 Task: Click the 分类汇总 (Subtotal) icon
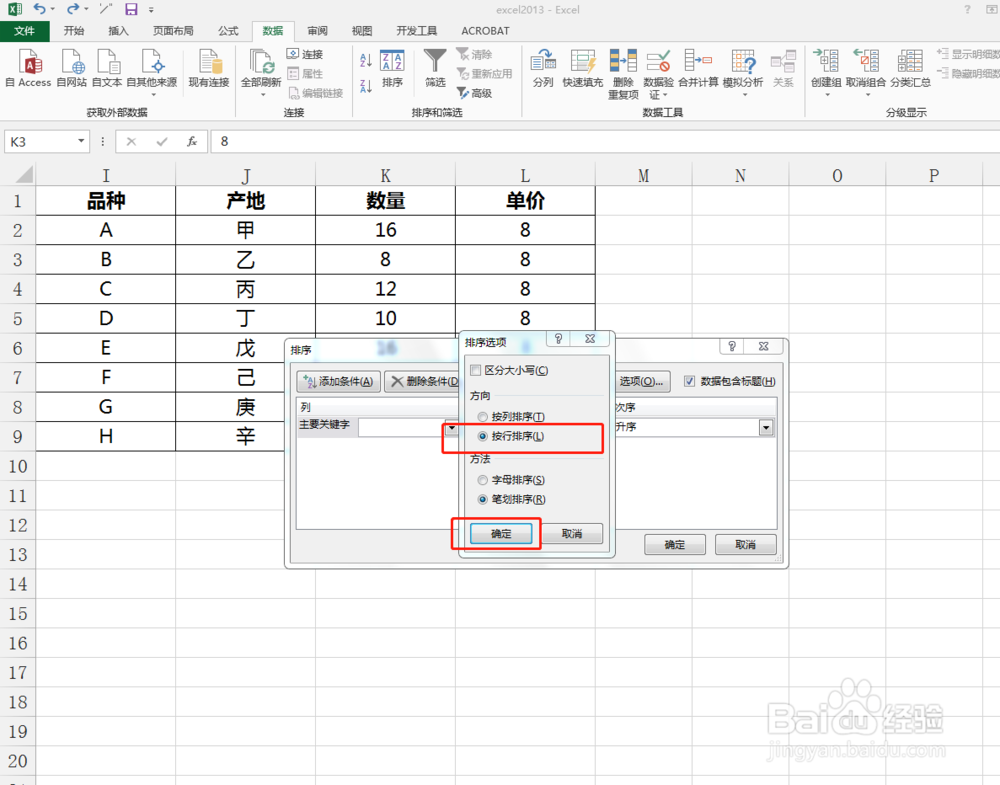click(x=910, y=70)
